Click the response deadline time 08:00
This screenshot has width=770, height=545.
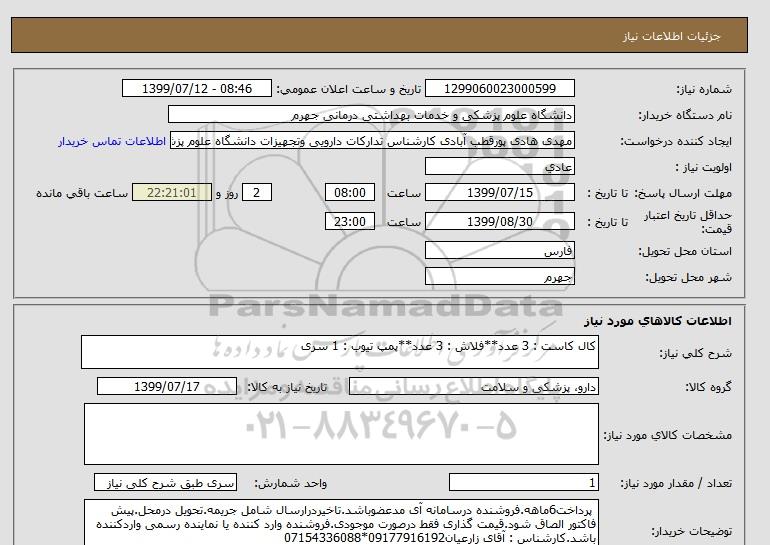350,192
